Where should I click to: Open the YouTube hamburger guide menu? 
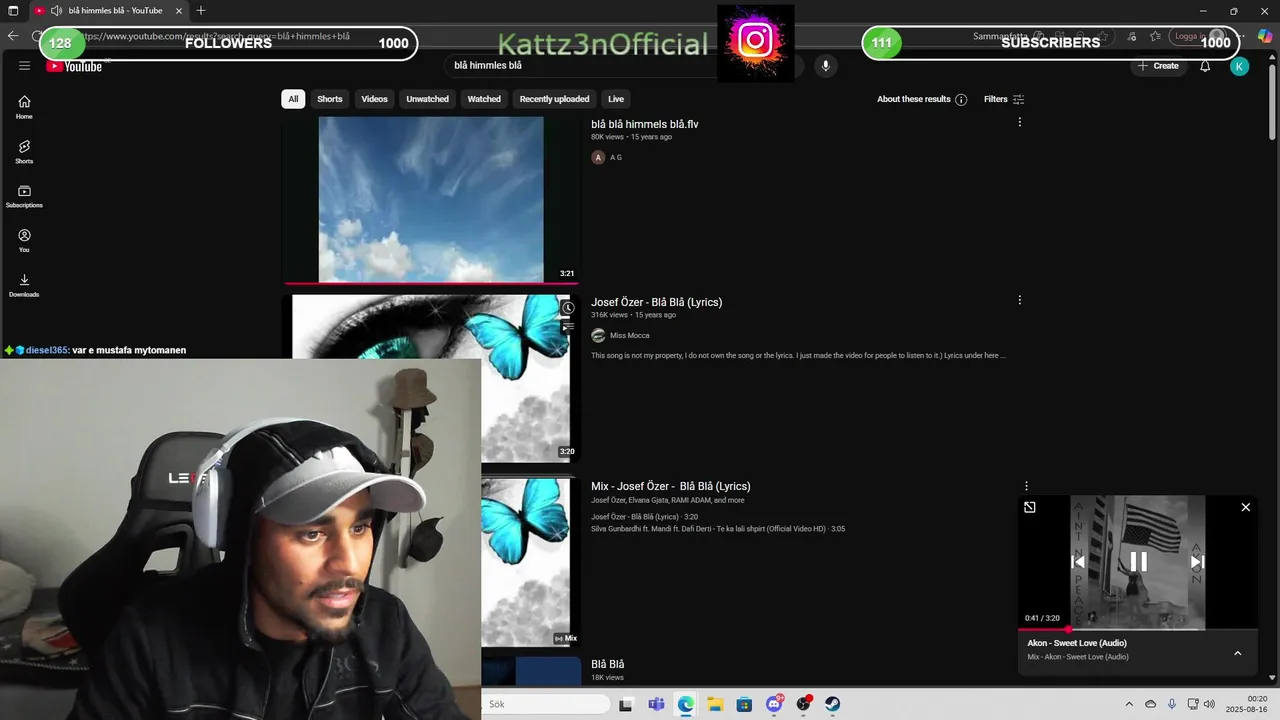pyautogui.click(x=24, y=66)
